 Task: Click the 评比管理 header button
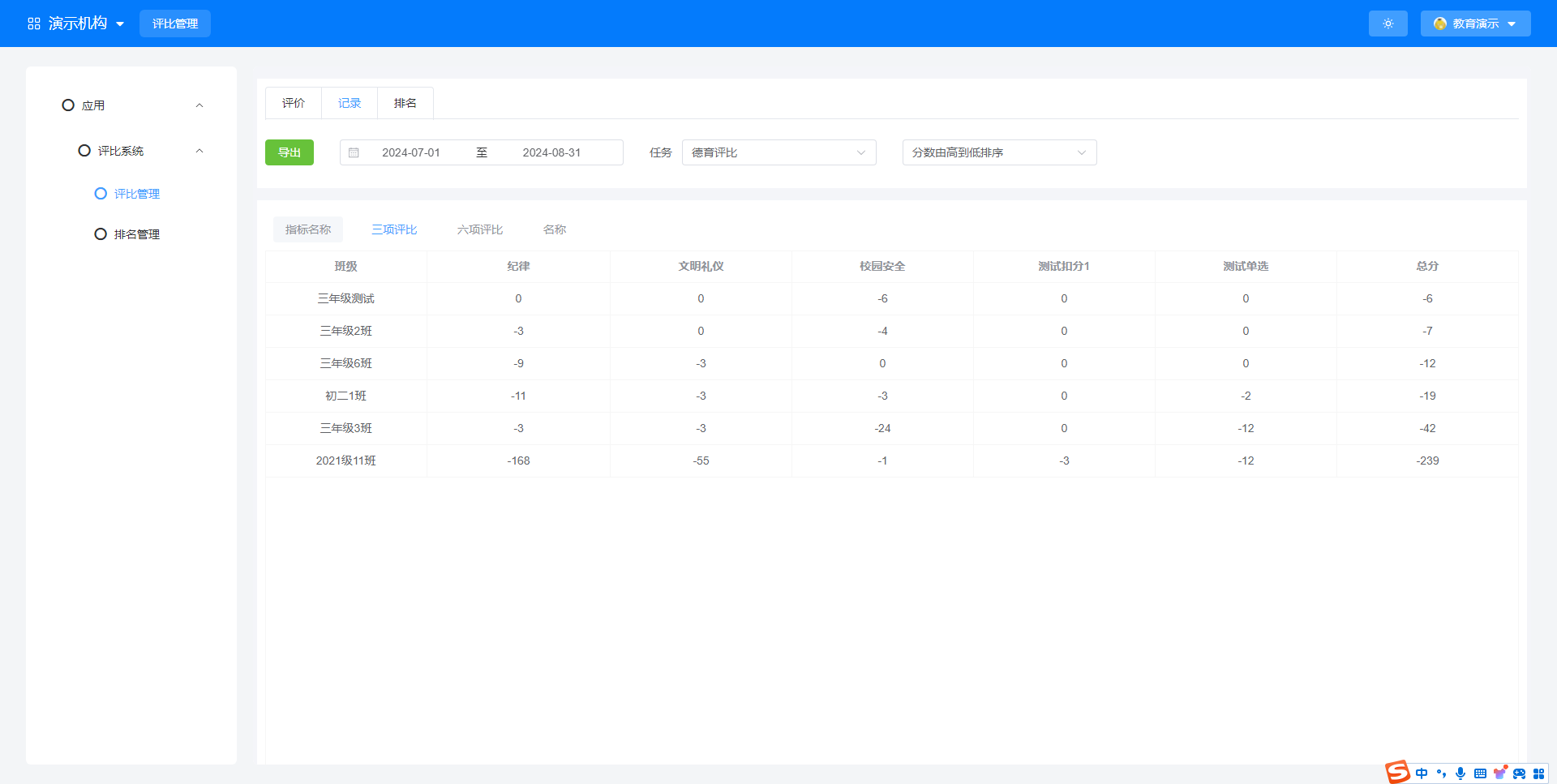175,24
